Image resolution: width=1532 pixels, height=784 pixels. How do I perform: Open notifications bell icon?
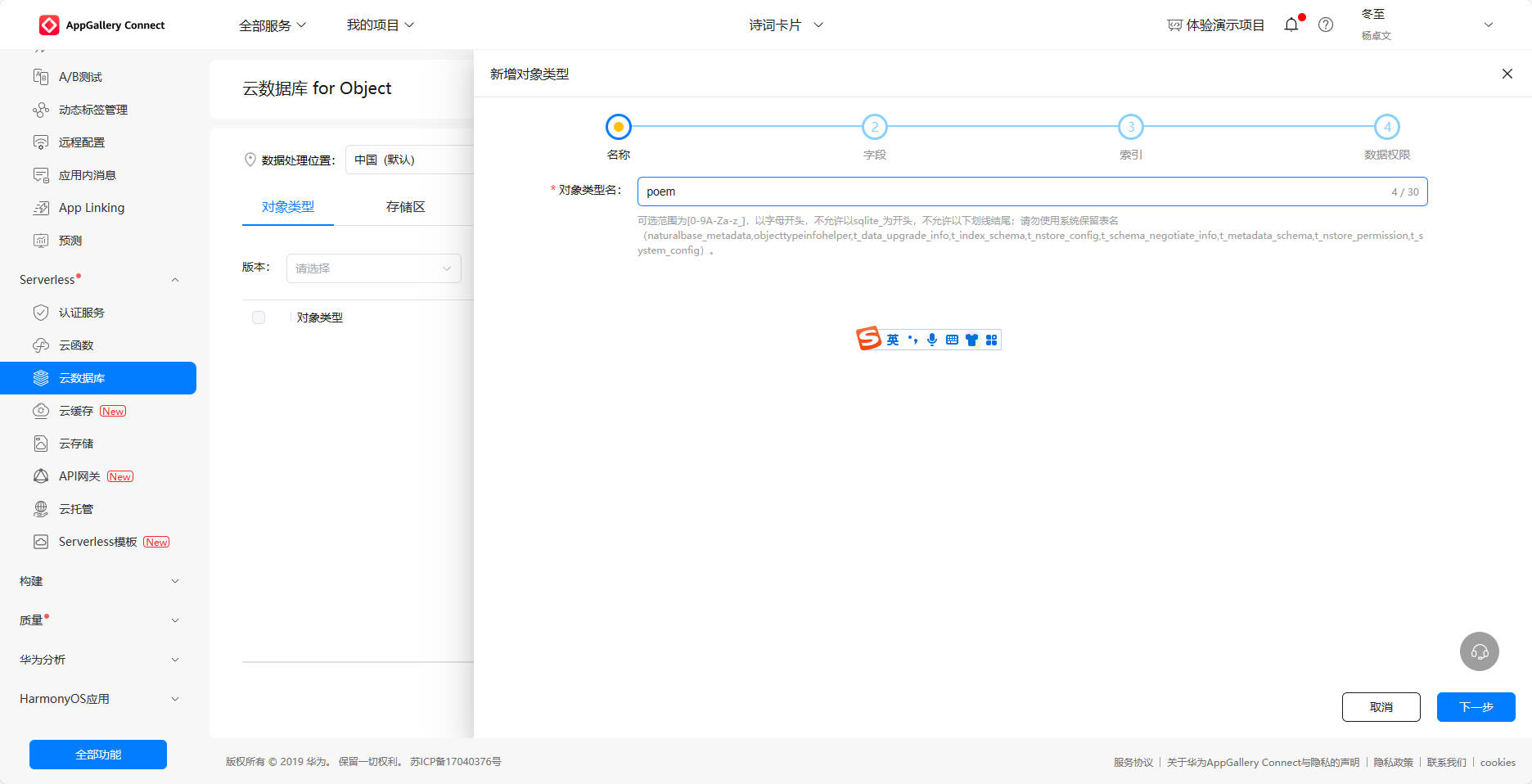[1291, 25]
